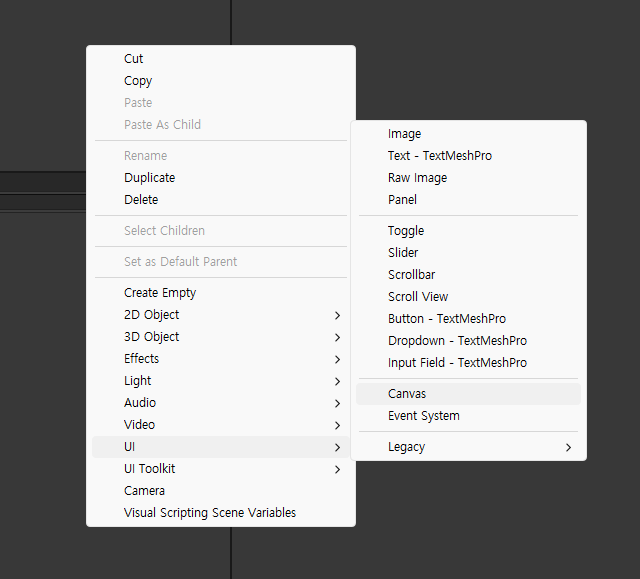This screenshot has height=579, width=640.
Task: Open the Light submenu
Action: [x=221, y=381]
